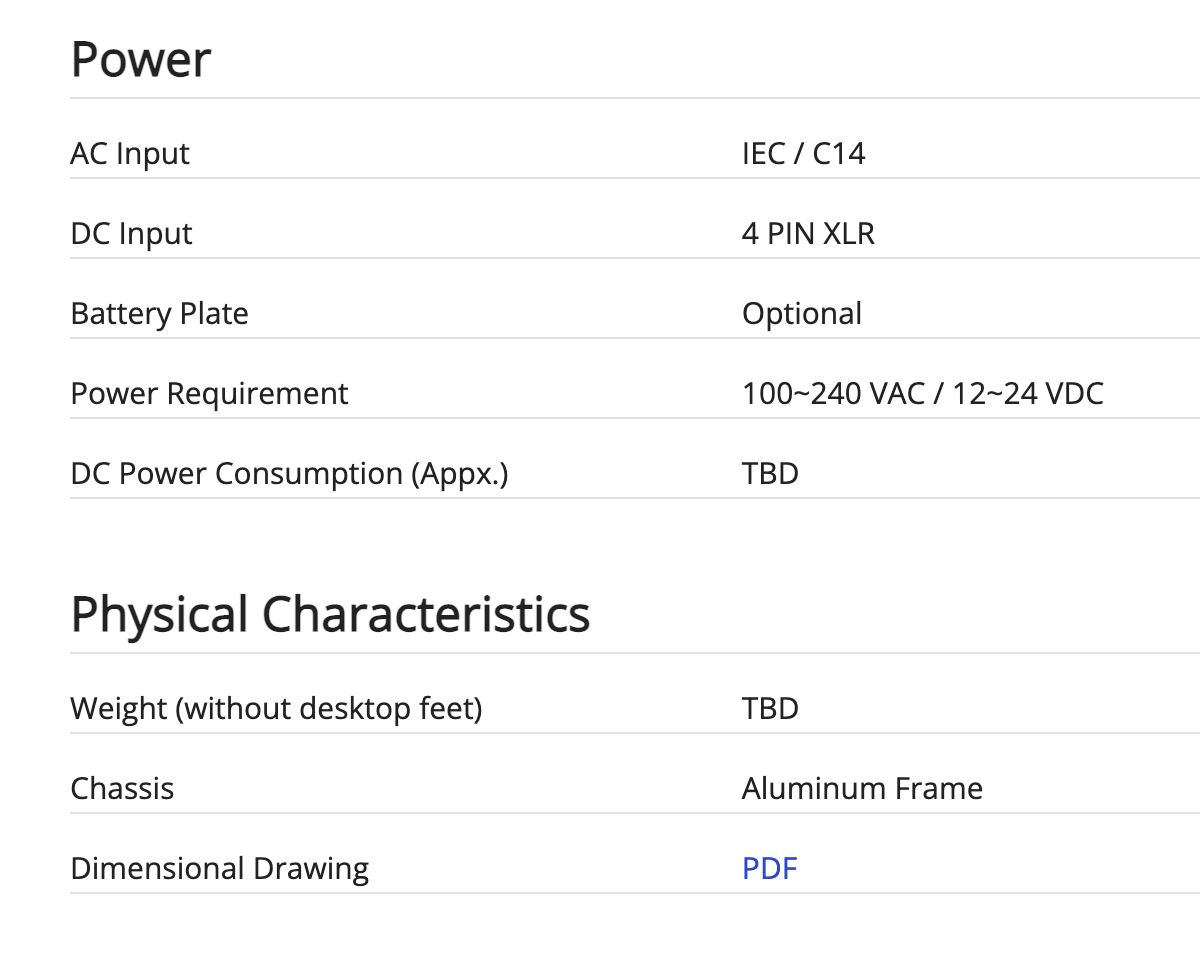Select the Optional battery plate value
The width and height of the screenshot is (1200, 964).
(801, 314)
